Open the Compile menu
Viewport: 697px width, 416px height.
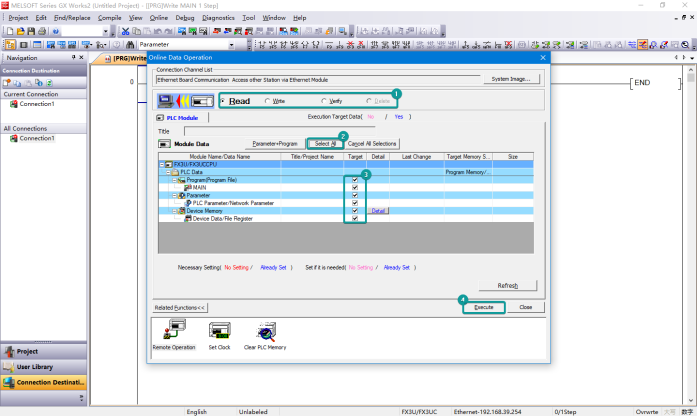coord(109,18)
